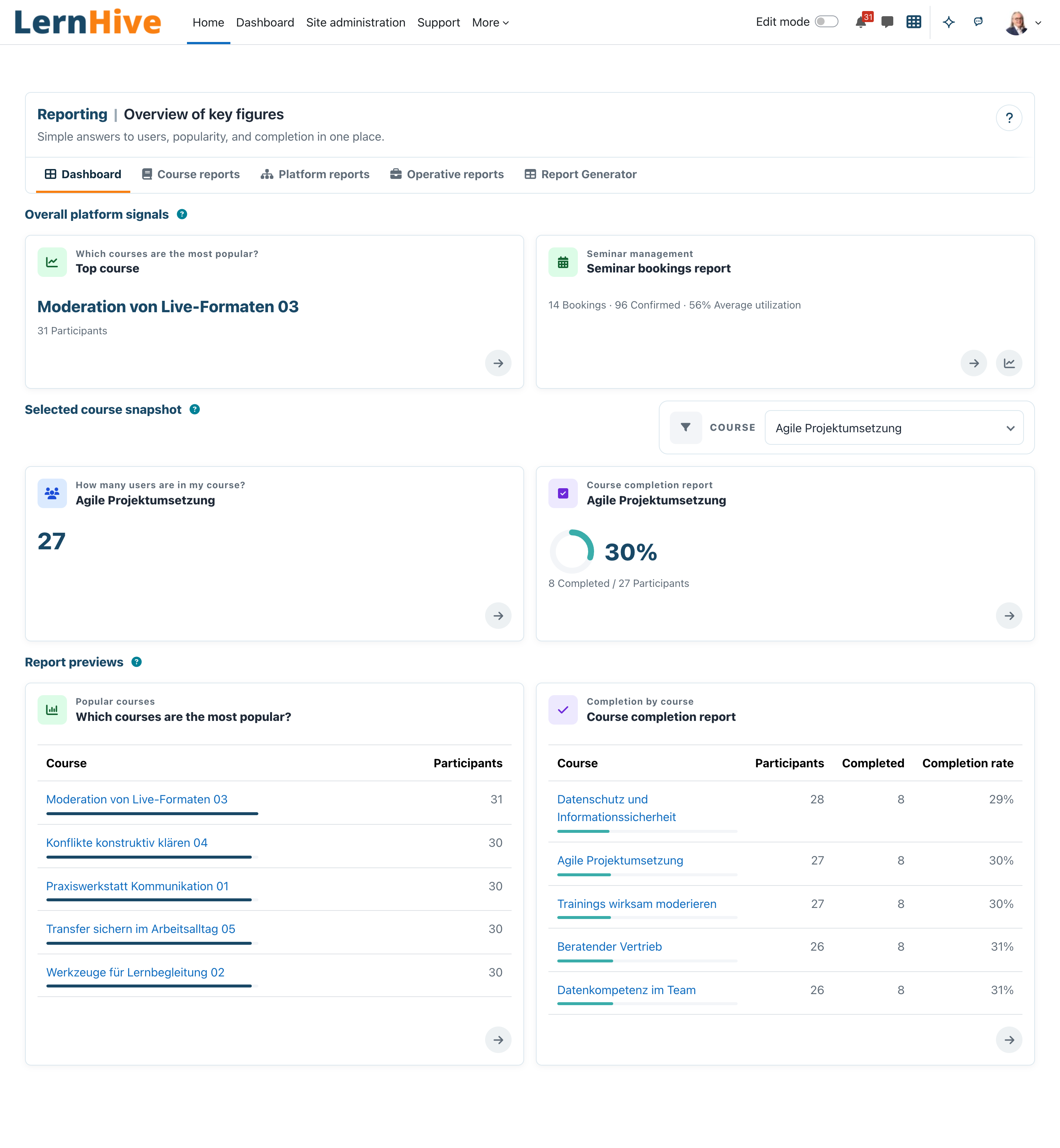The image size is (1060, 1148).
Task: Select the Dashboard reporting tab
Action: pos(83,175)
